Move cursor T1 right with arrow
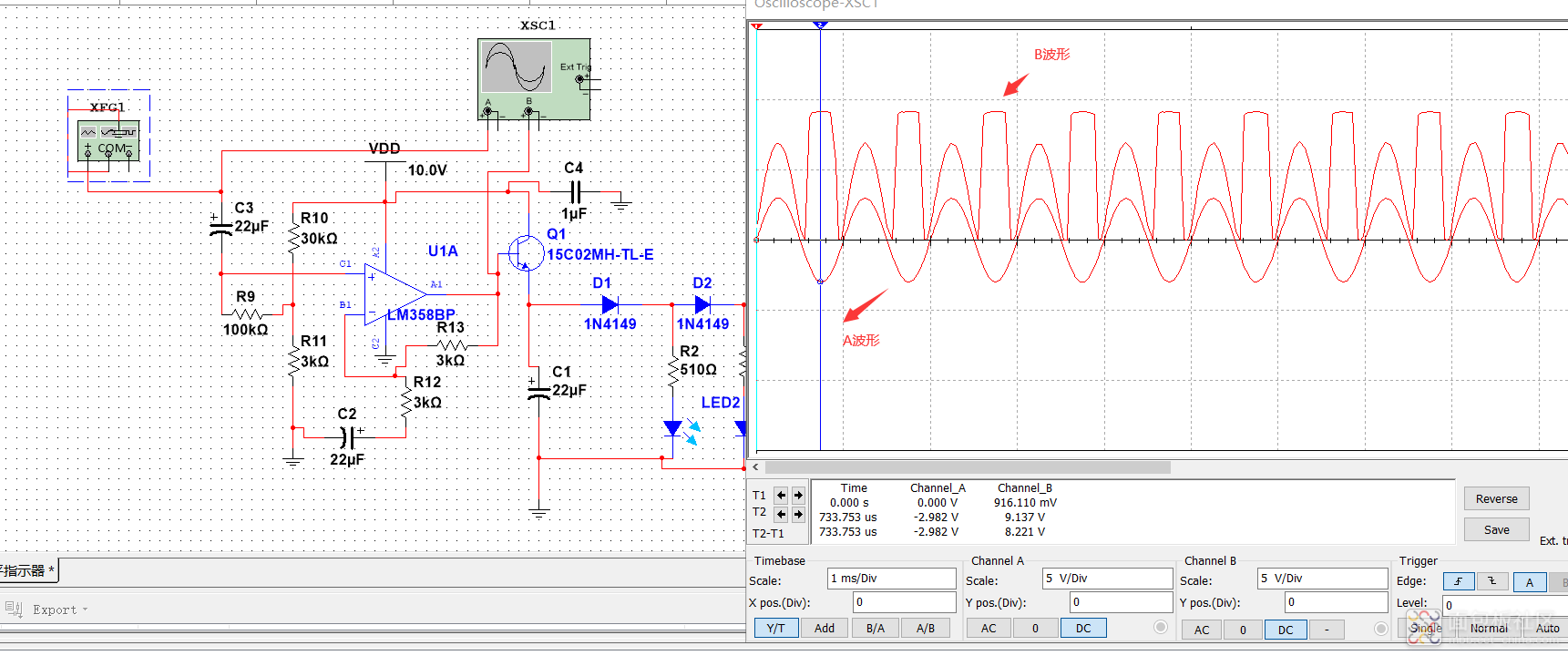Viewport: 1568px width, 656px height. (798, 496)
